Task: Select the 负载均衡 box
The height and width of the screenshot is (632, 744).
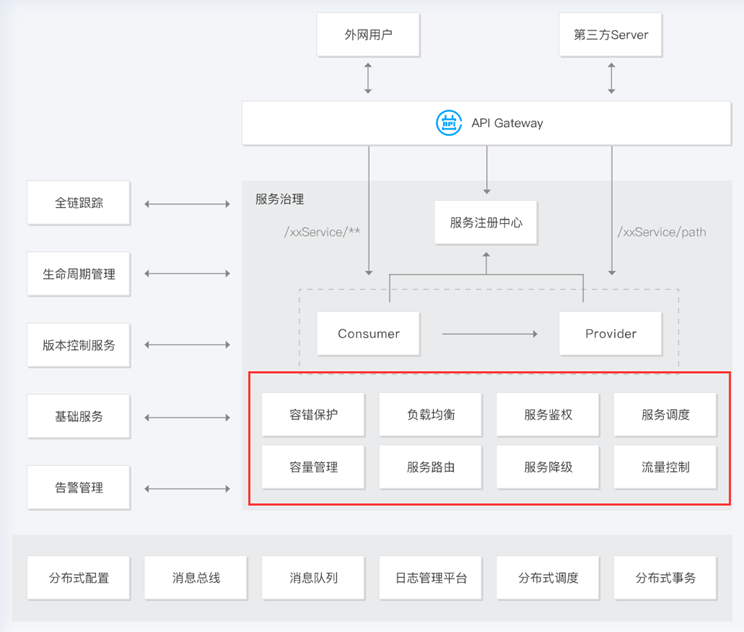Action: (430, 415)
